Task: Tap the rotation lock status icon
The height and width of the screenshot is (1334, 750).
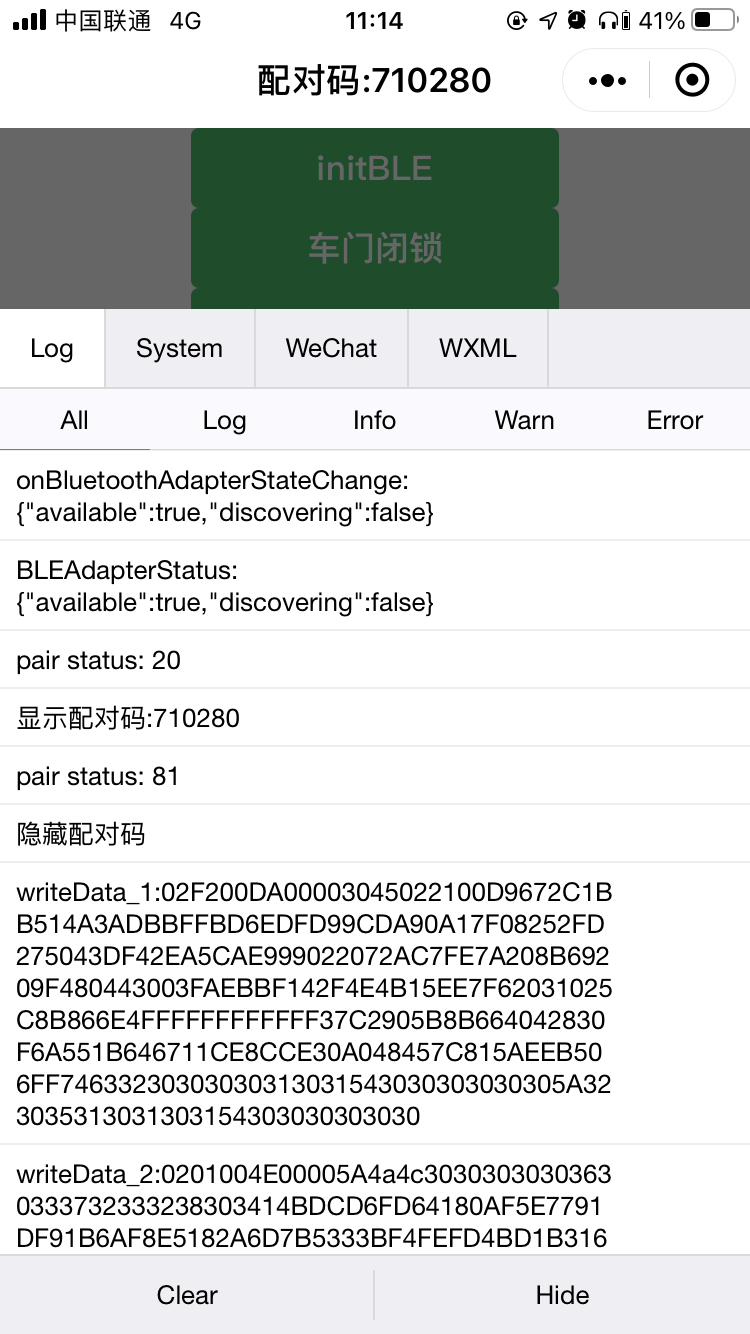Action: [518, 20]
